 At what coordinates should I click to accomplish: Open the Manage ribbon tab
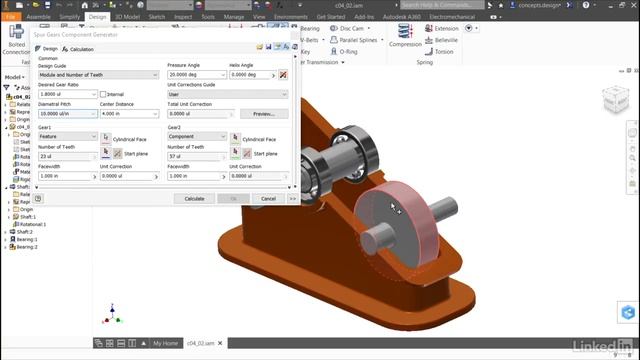[x=233, y=17]
